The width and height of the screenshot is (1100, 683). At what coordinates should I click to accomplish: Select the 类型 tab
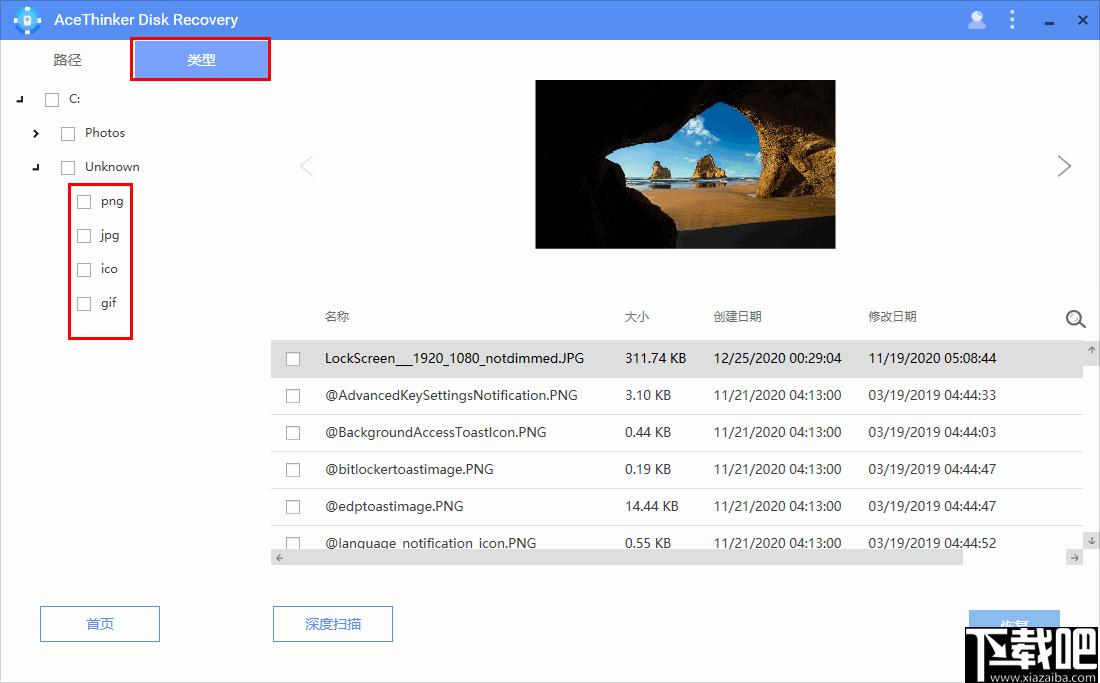(x=201, y=60)
